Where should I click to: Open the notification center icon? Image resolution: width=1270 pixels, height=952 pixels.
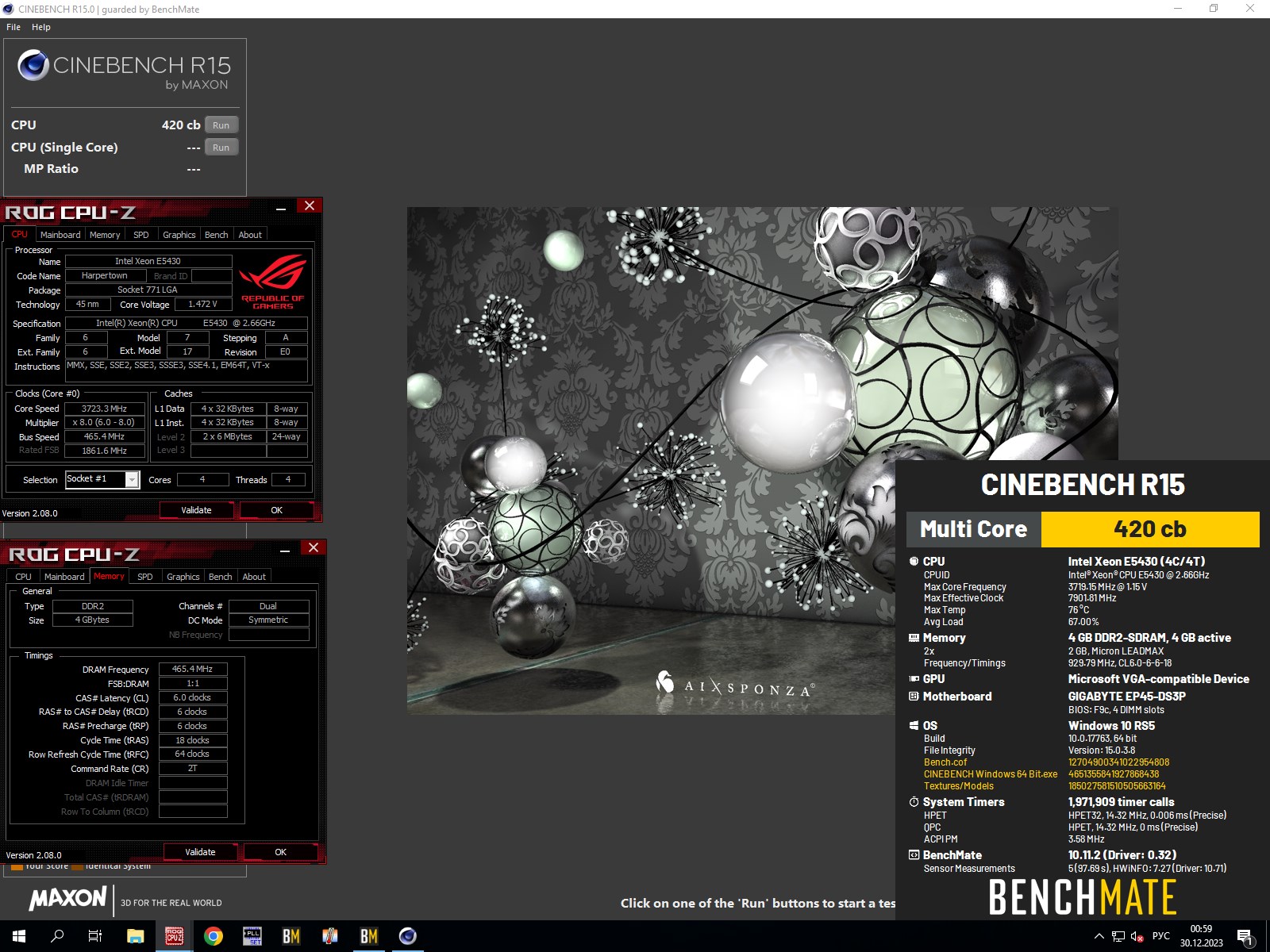pyautogui.click(x=1245, y=937)
